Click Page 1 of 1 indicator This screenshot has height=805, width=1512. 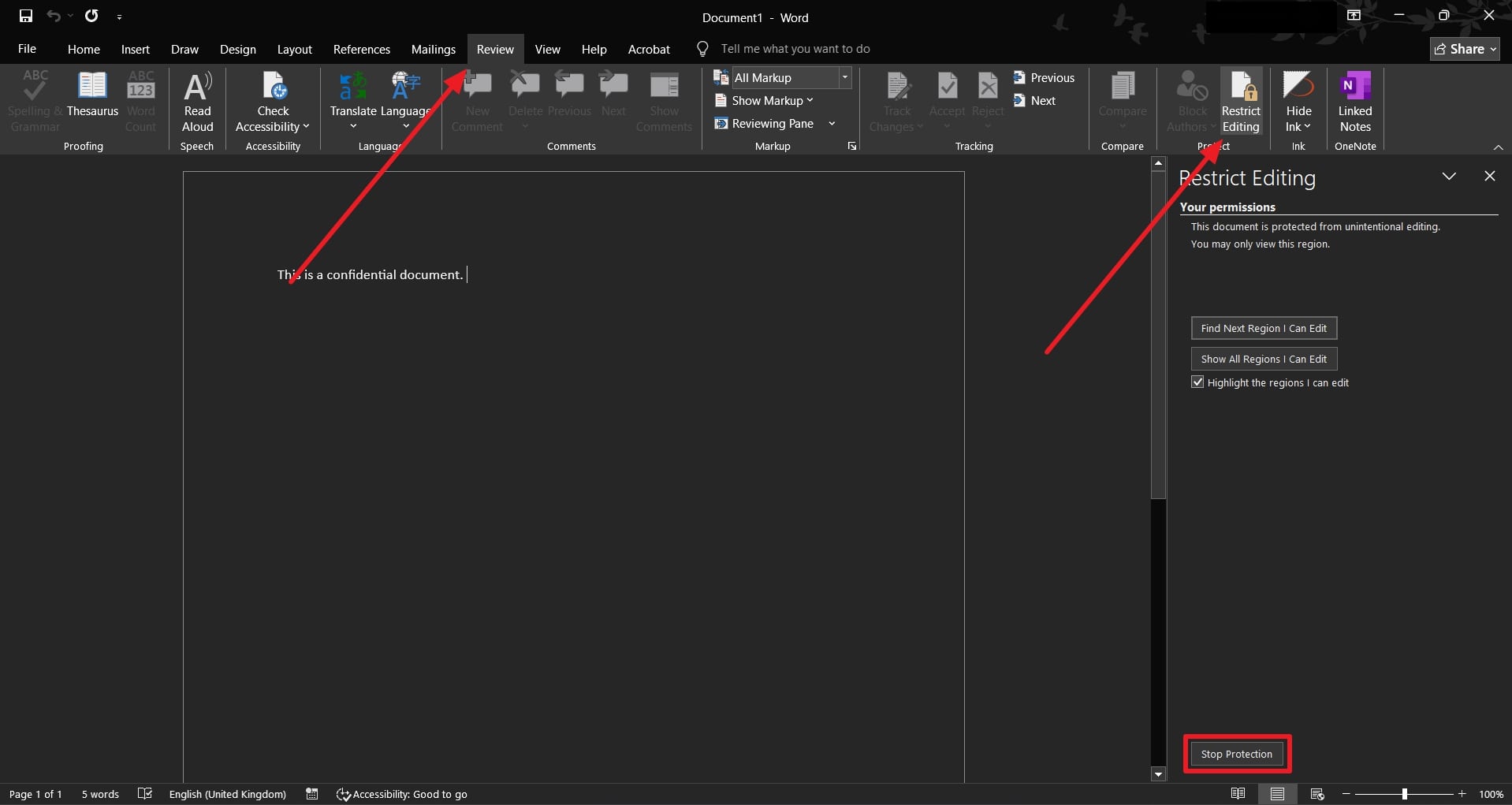coord(35,794)
